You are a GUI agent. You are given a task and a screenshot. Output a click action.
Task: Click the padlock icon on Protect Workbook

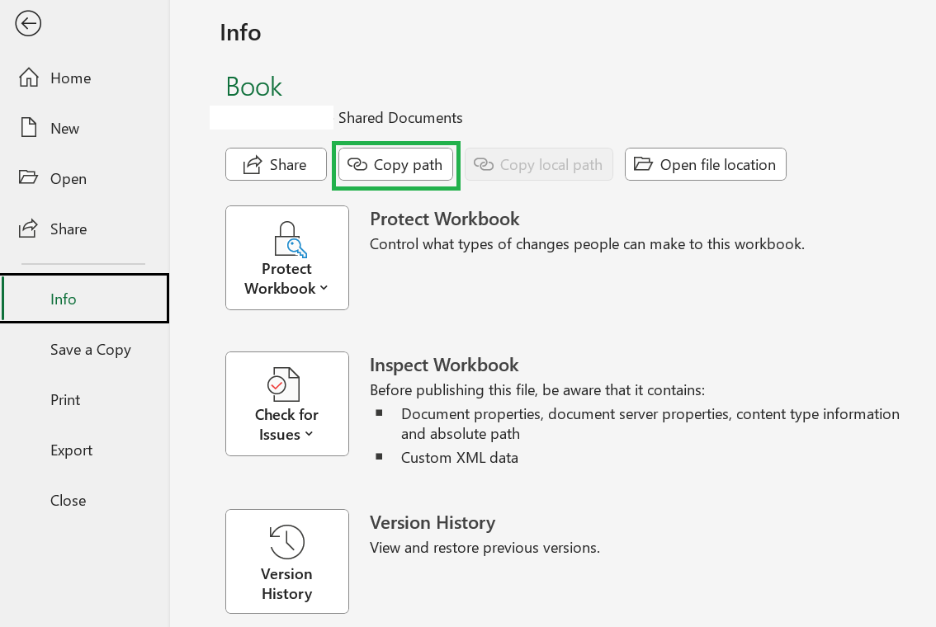pyautogui.click(x=290, y=239)
